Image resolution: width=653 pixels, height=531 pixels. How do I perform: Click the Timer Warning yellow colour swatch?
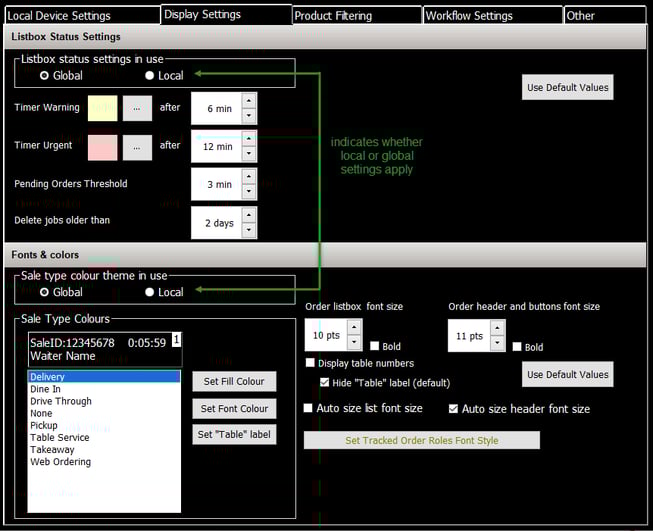tap(102, 108)
